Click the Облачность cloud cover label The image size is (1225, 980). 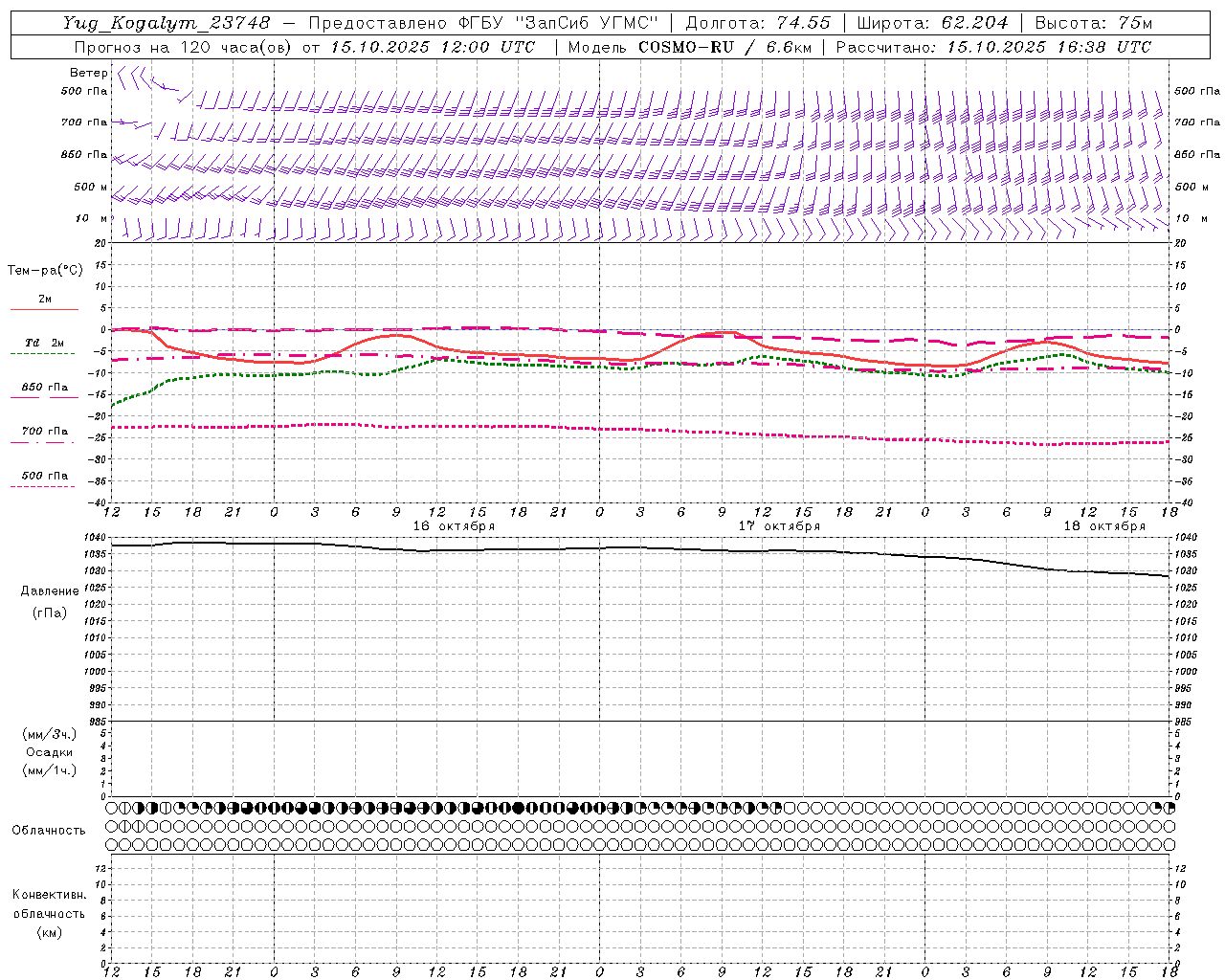(x=49, y=830)
